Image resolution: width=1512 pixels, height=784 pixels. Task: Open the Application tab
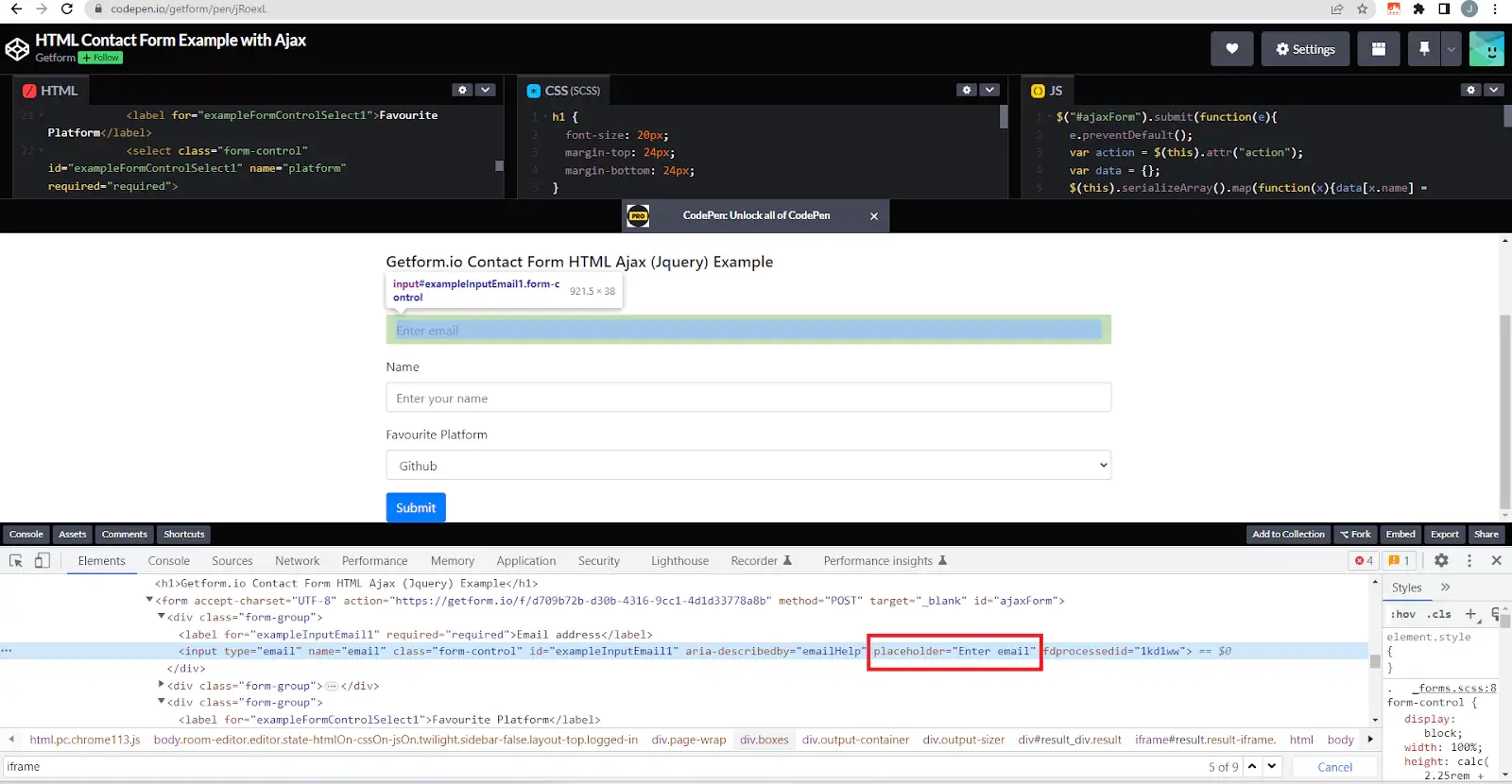[x=526, y=561]
